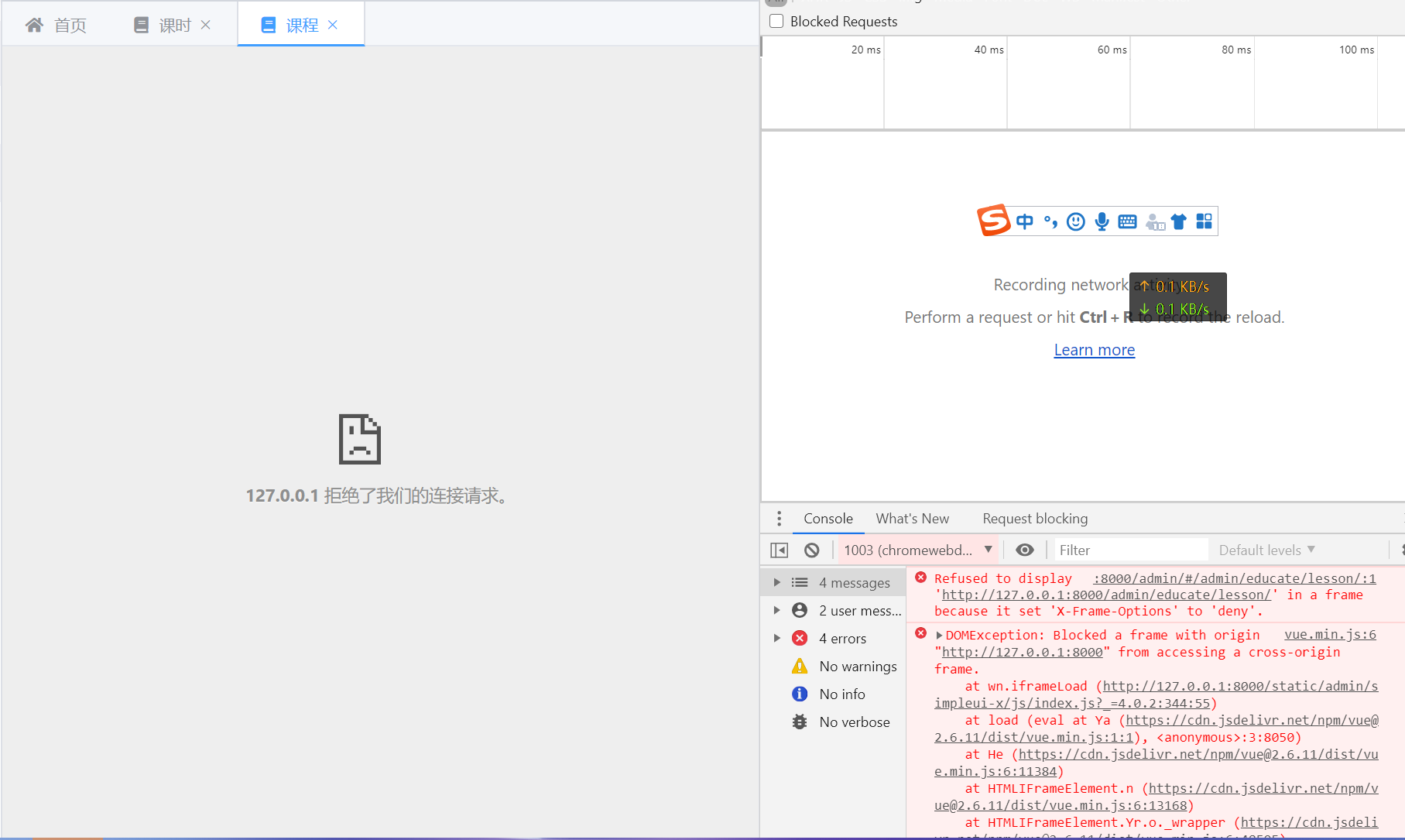Switch punctuation mode on the Sogou bar
The width and height of the screenshot is (1405, 840).
[x=1050, y=221]
